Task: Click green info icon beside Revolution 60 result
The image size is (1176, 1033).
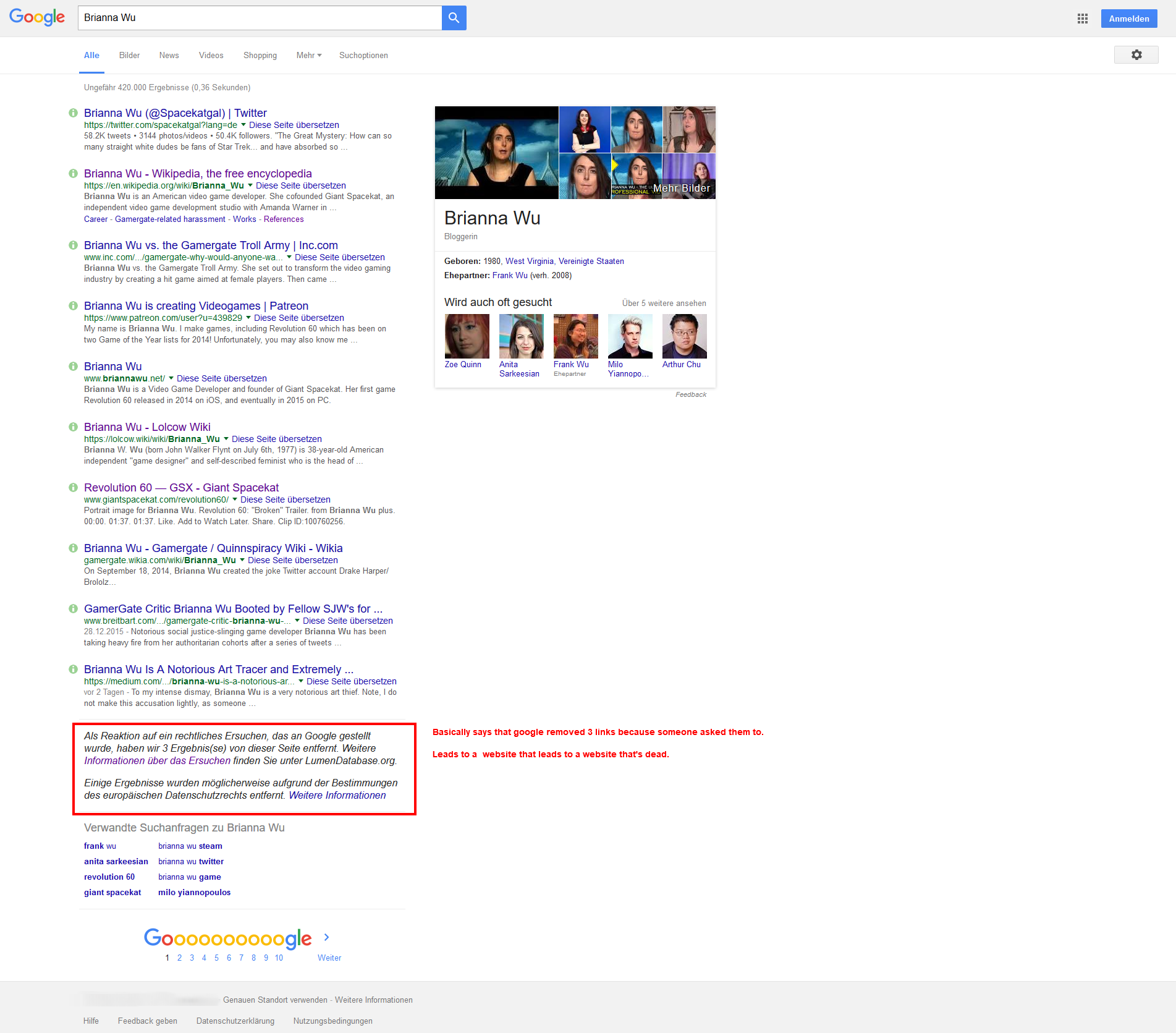Action: (73, 488)
